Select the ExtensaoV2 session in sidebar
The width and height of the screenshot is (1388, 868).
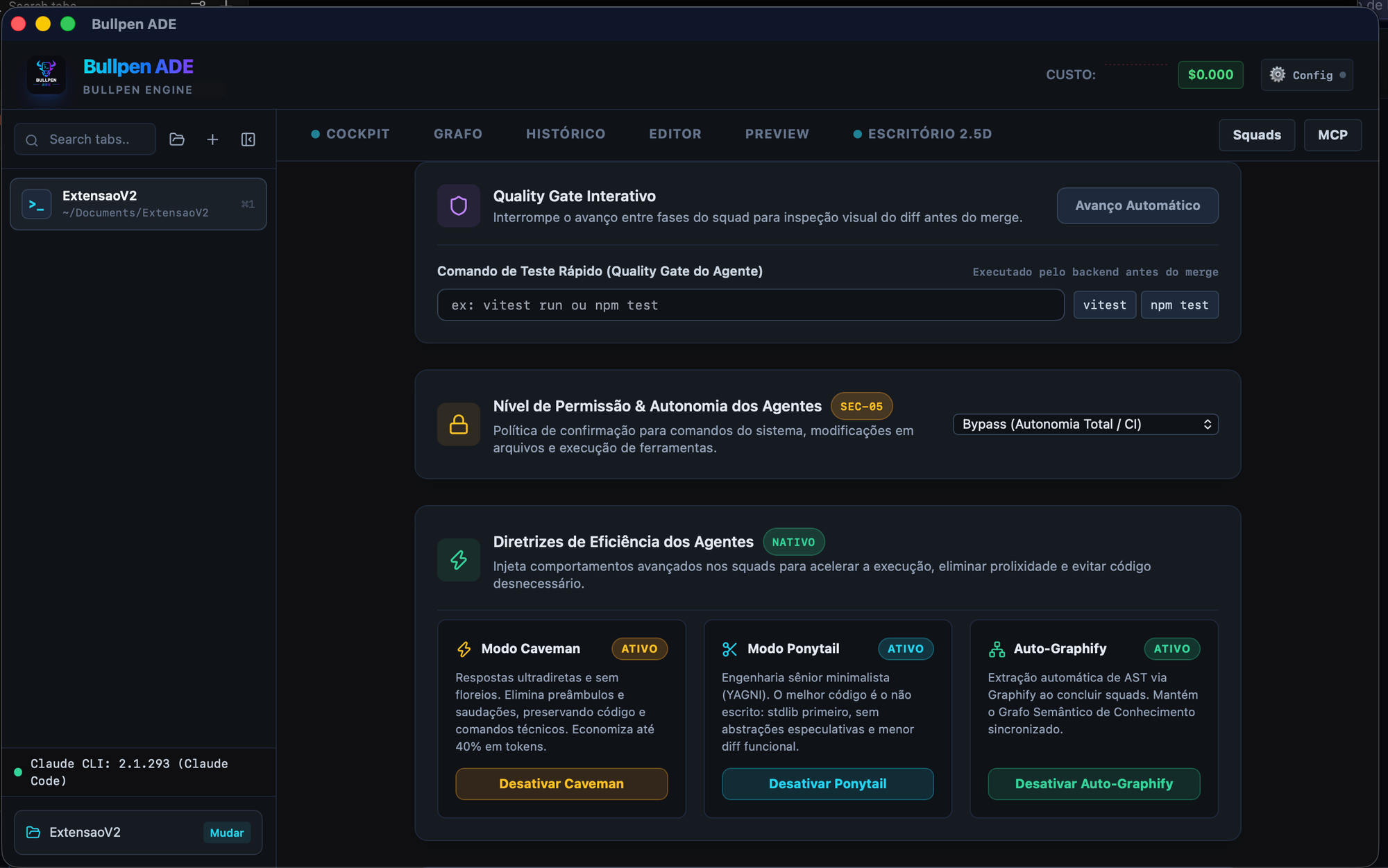(x=138, y=204)
